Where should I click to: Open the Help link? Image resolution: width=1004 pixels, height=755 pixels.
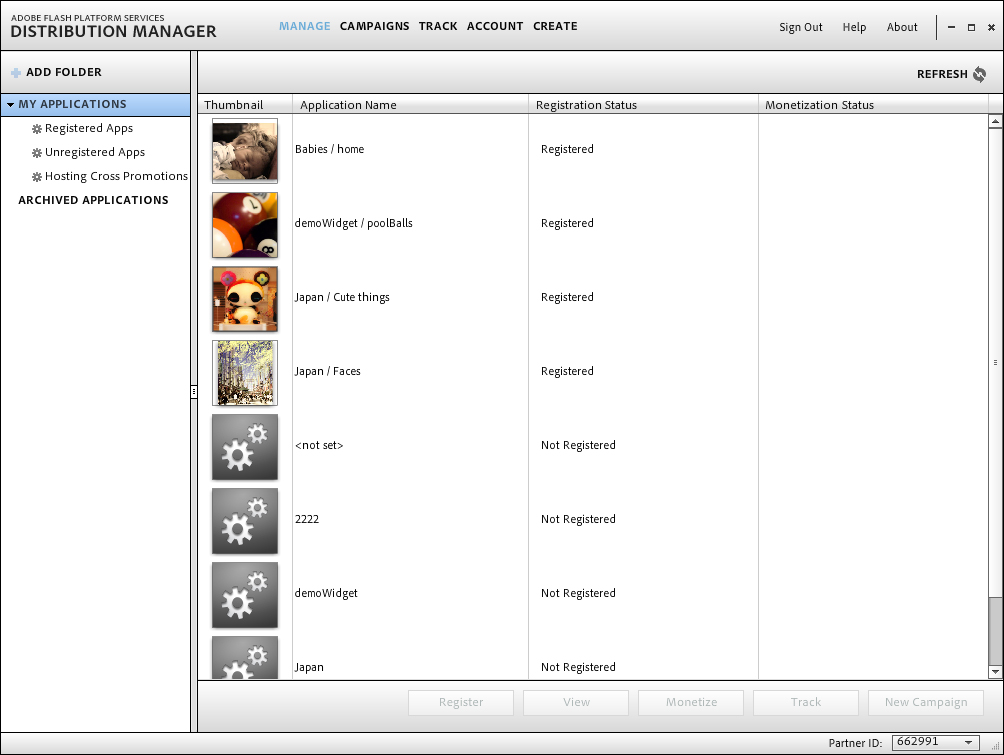854,27
